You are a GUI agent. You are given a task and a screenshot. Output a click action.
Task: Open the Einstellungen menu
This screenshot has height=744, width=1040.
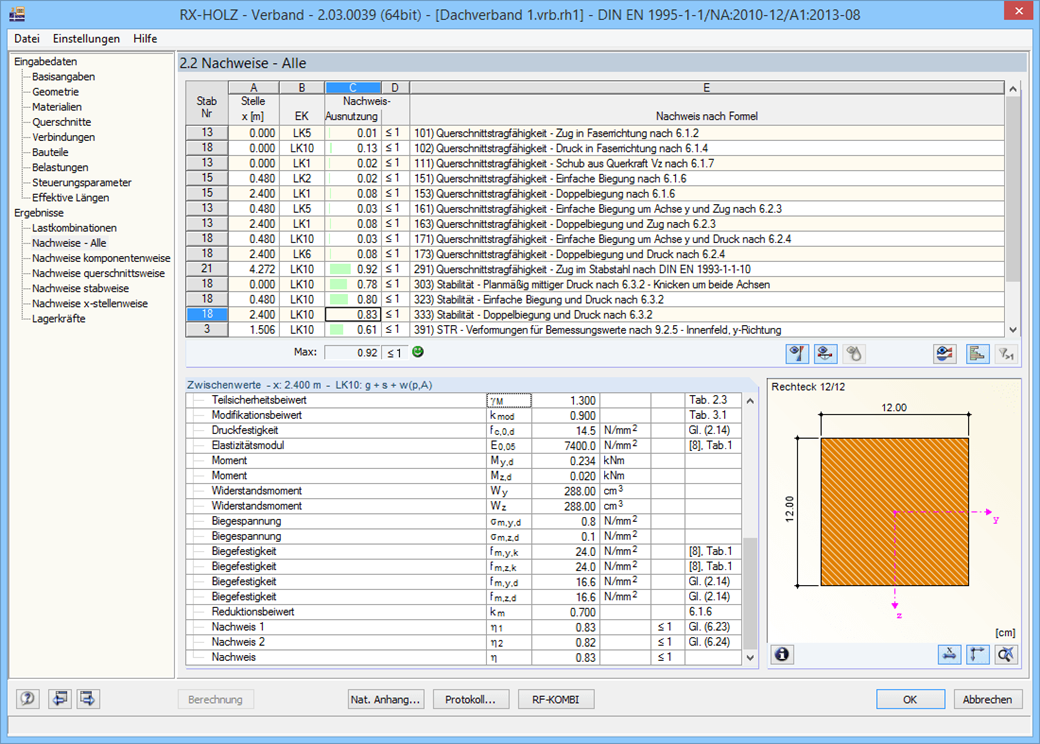pyautogui.click(x=86, y=38)
